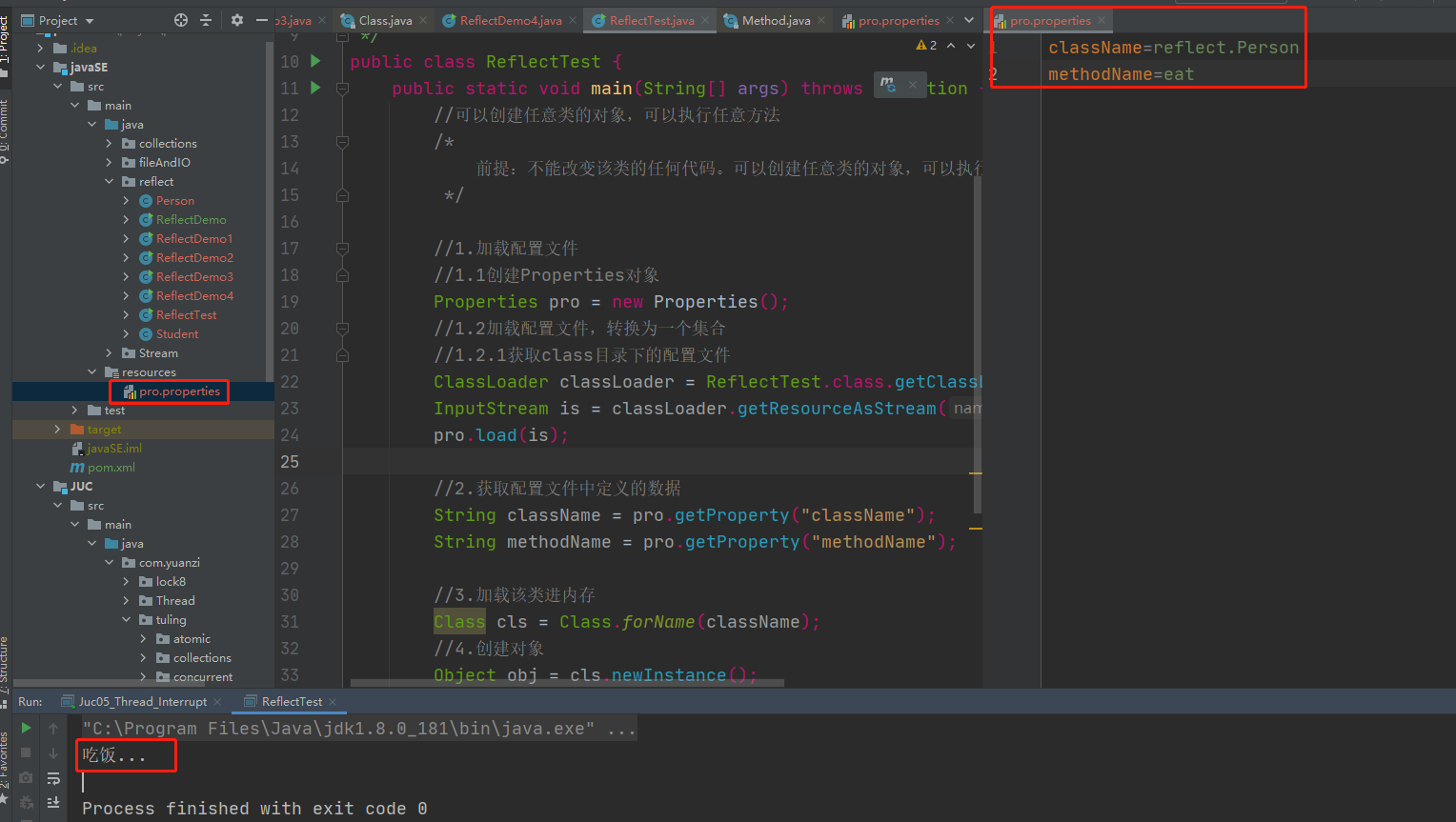Click forName call on line 31
The width and height of the screenshot is (1456, 822).
click(x=658, y=621)
